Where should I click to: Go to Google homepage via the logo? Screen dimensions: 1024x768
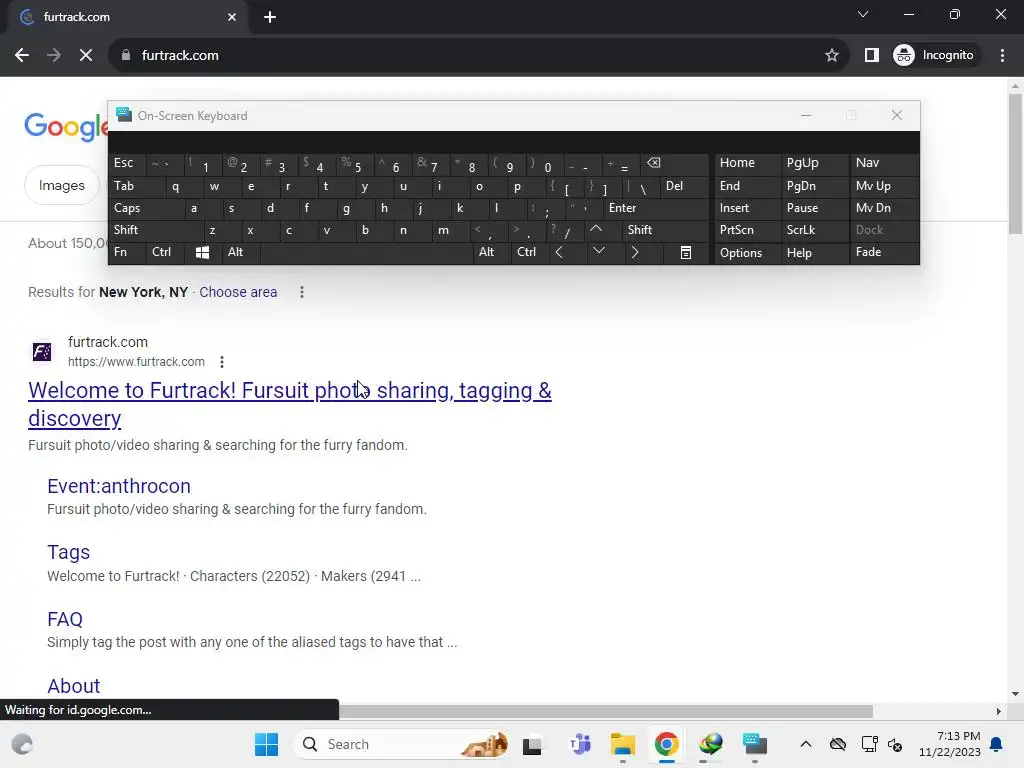[x=66, y=126]
